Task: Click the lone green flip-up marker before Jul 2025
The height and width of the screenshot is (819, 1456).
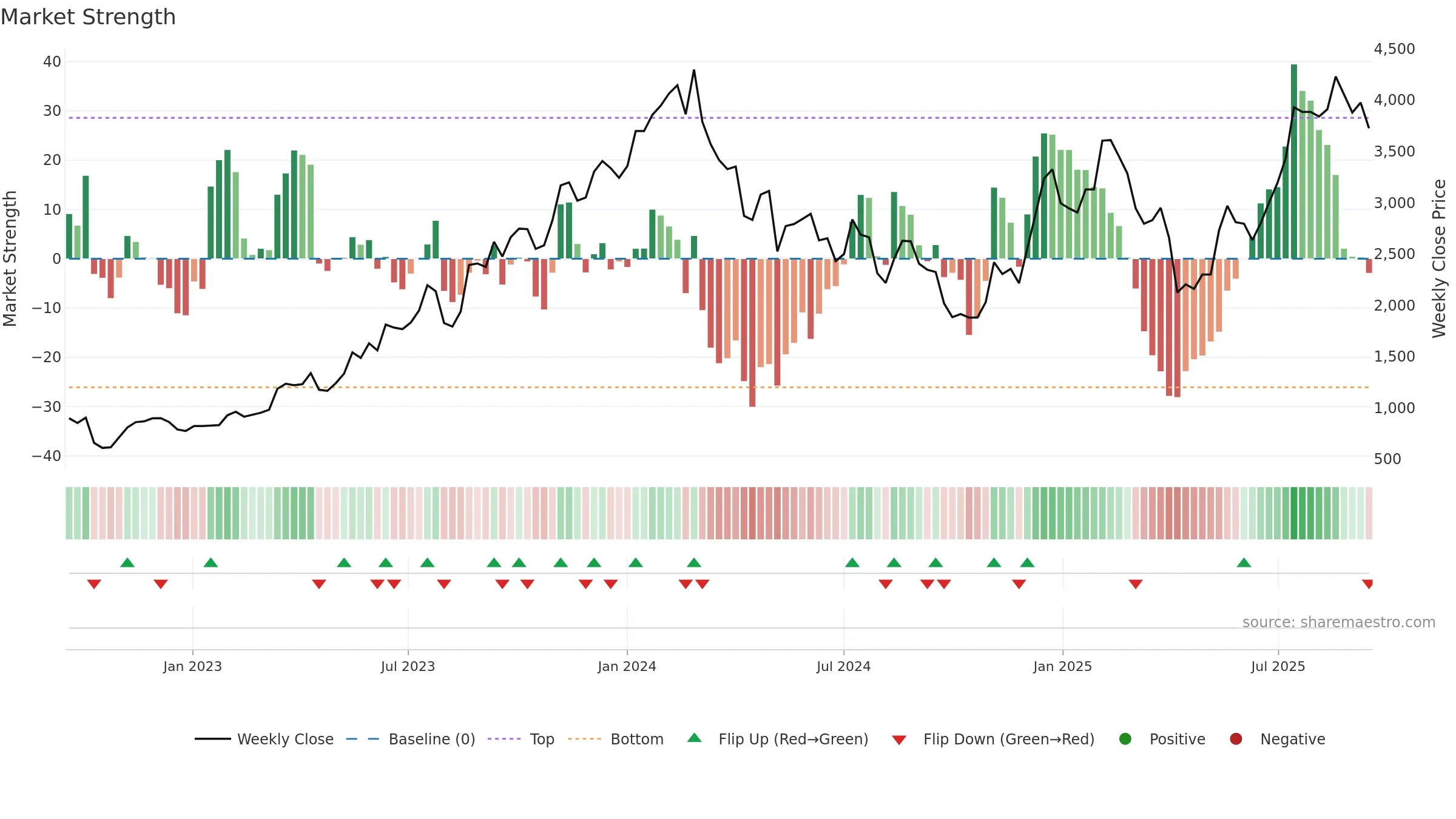Action: pyautogui.click(x=1244, y=562)
